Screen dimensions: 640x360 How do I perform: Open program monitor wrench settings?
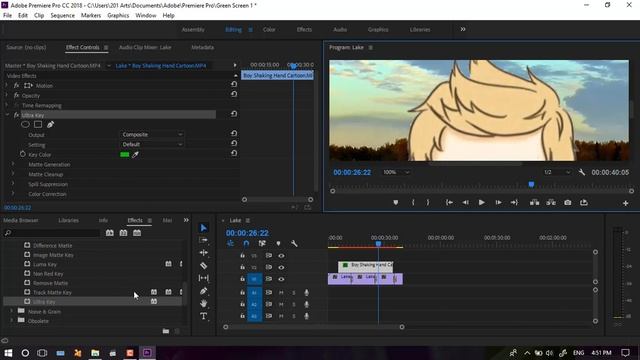[x=582, y=172]
